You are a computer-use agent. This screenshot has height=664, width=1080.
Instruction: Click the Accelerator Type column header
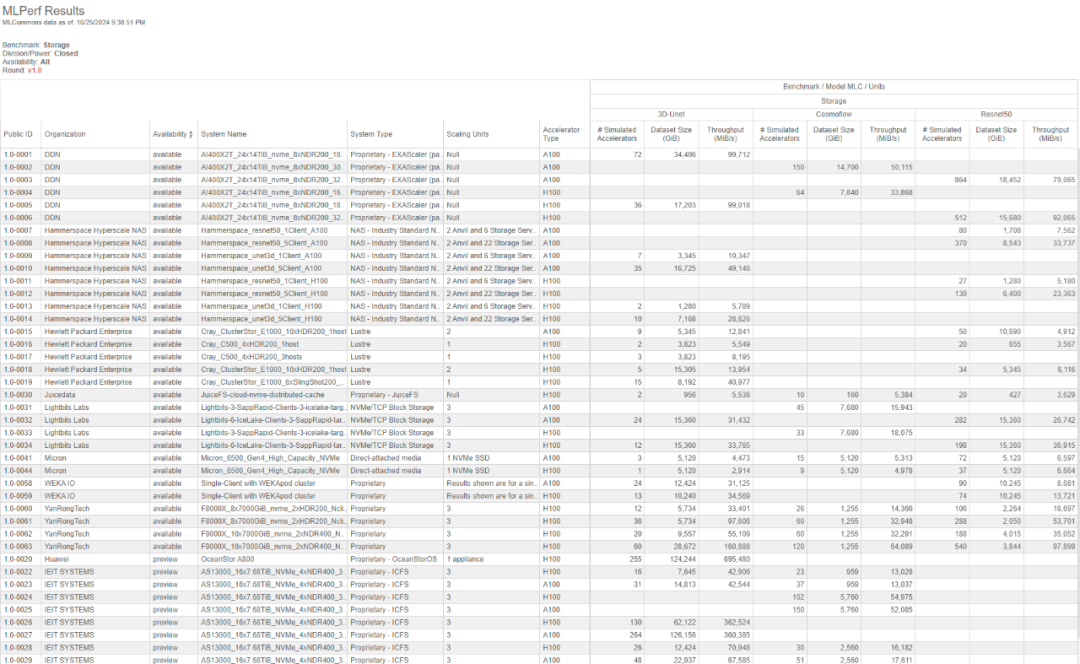coord(561,134)
